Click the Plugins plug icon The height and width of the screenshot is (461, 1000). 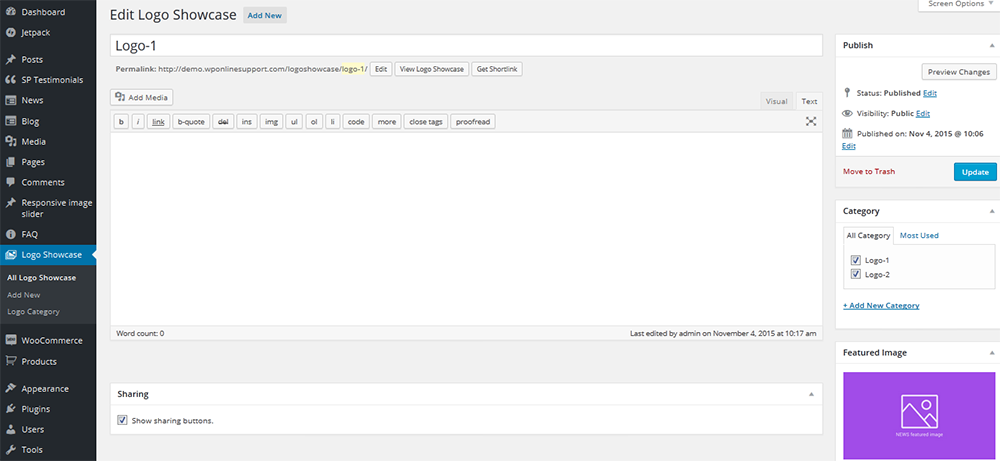[10, 409]
